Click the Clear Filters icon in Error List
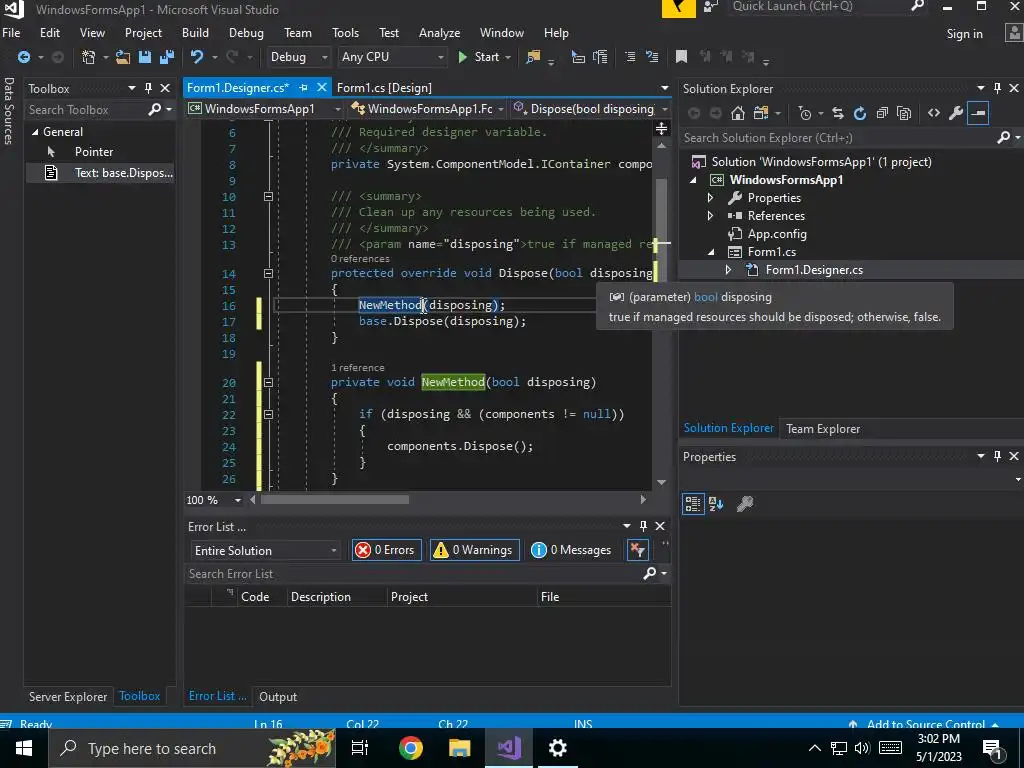 [637, 550]
